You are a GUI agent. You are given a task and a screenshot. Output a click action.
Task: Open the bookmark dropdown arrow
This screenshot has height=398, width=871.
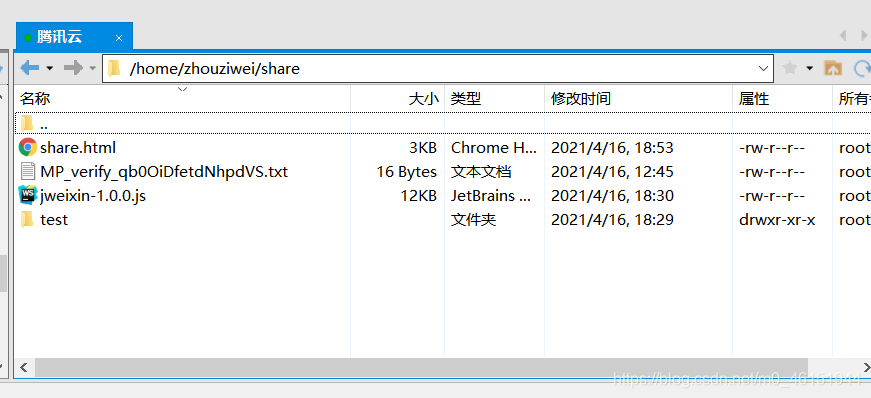click(810, 69)
